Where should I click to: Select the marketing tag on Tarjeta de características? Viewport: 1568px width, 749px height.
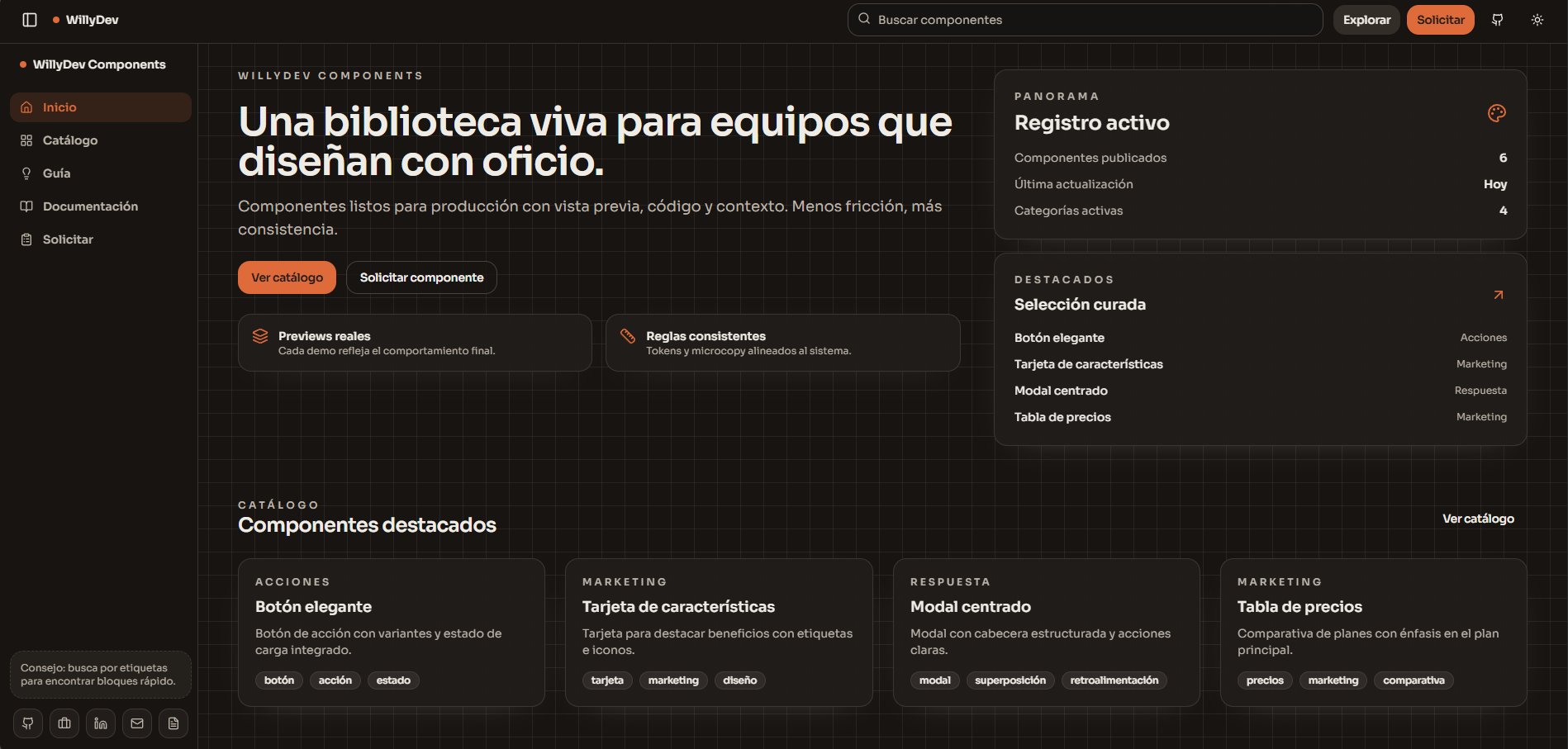pyautogui.click(x=673, y=680)
